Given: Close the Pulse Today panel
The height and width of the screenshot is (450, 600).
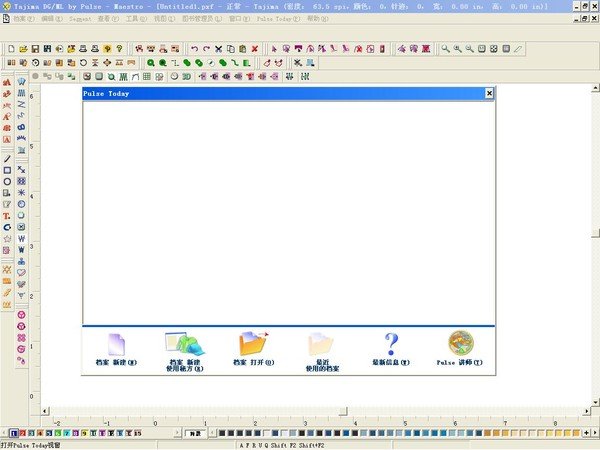Looking at the screenshot, I should point(489,93).
